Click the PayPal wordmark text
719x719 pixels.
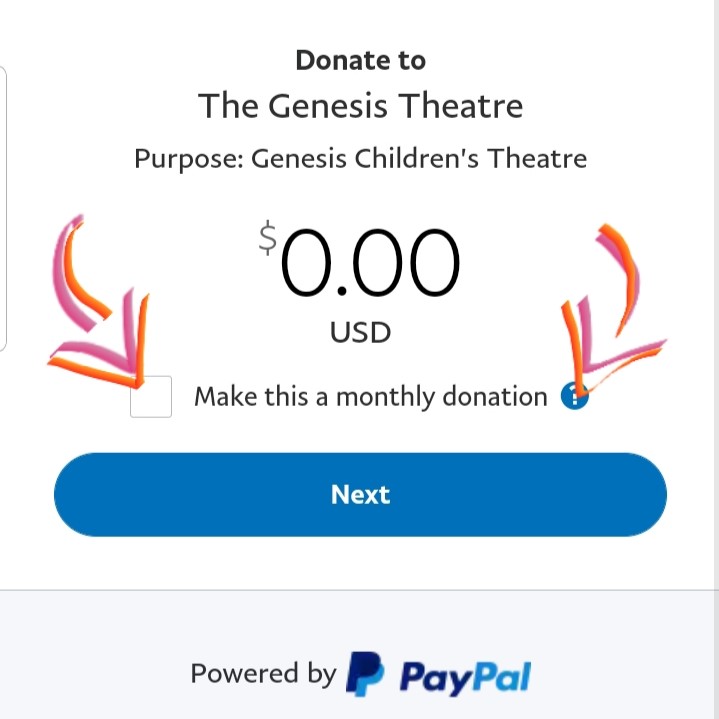tap(465, 678)
